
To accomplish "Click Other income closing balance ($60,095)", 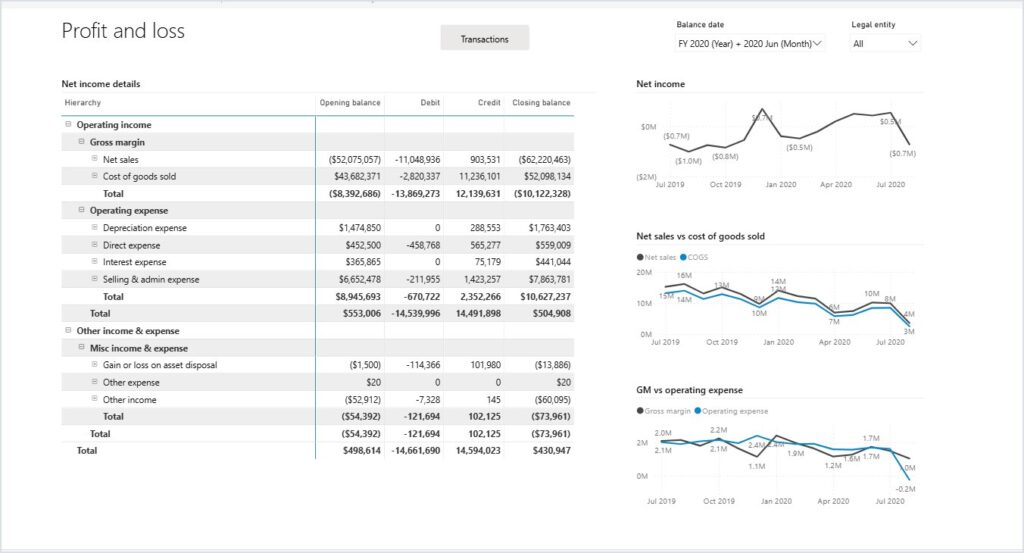I will tap(552, 400).
